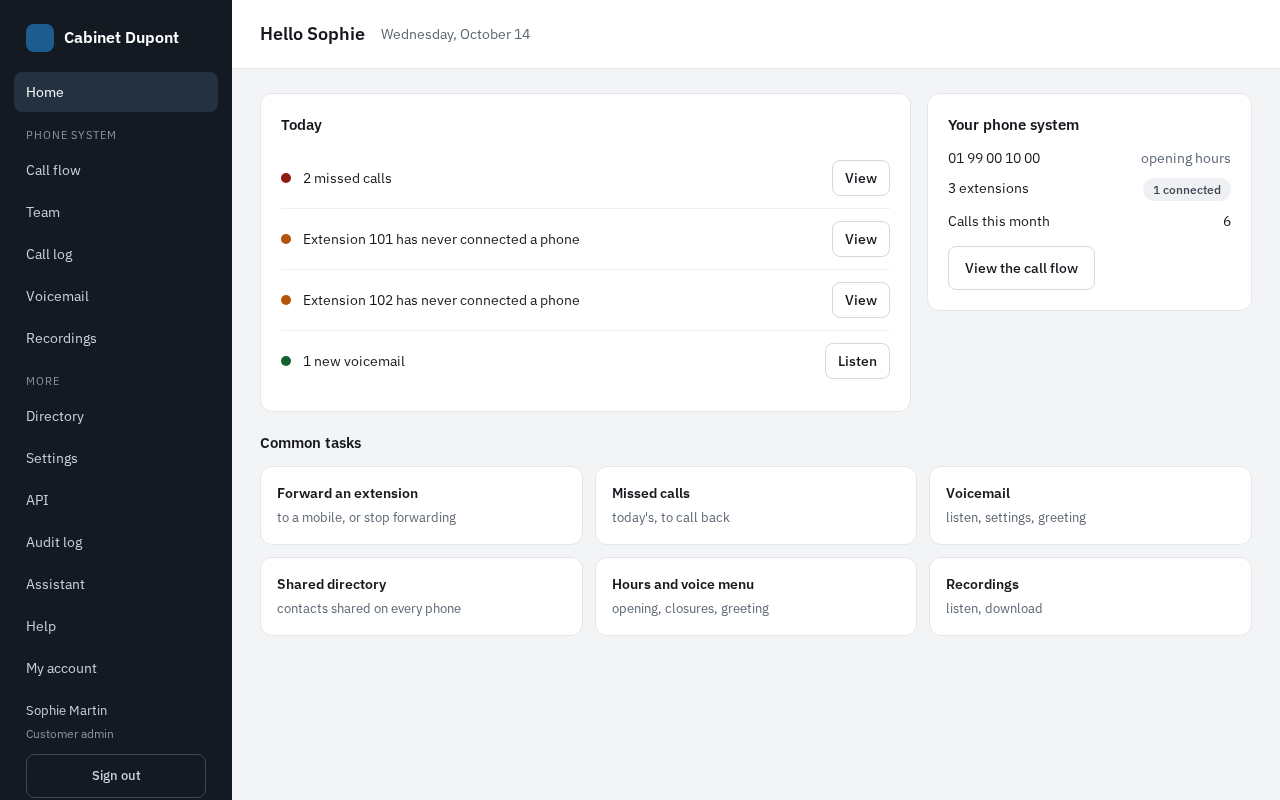Open the Shared directory task card
Image resolution: width=1280 pixels, height=800 pixels.
pos(421,596)
